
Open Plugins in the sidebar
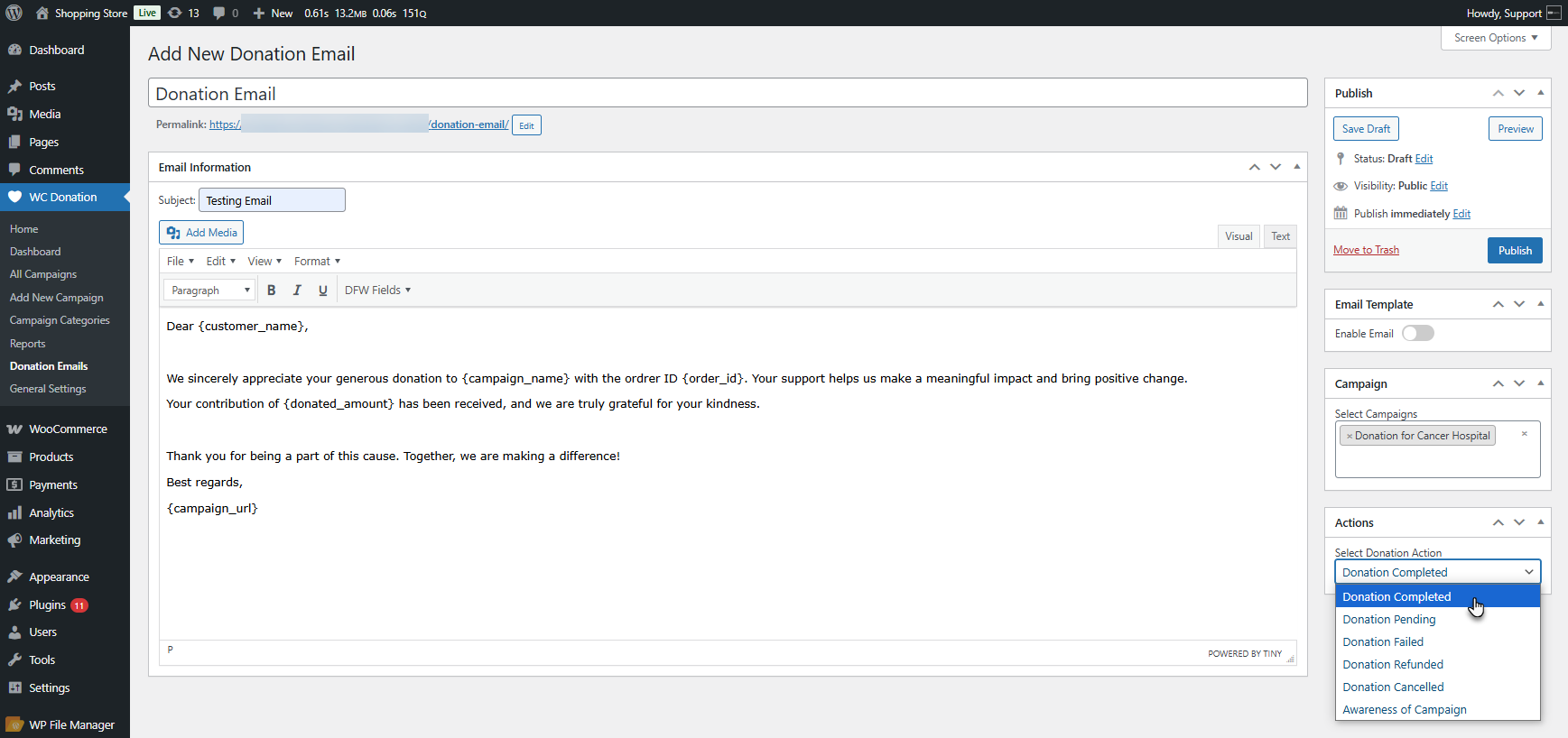47,604
